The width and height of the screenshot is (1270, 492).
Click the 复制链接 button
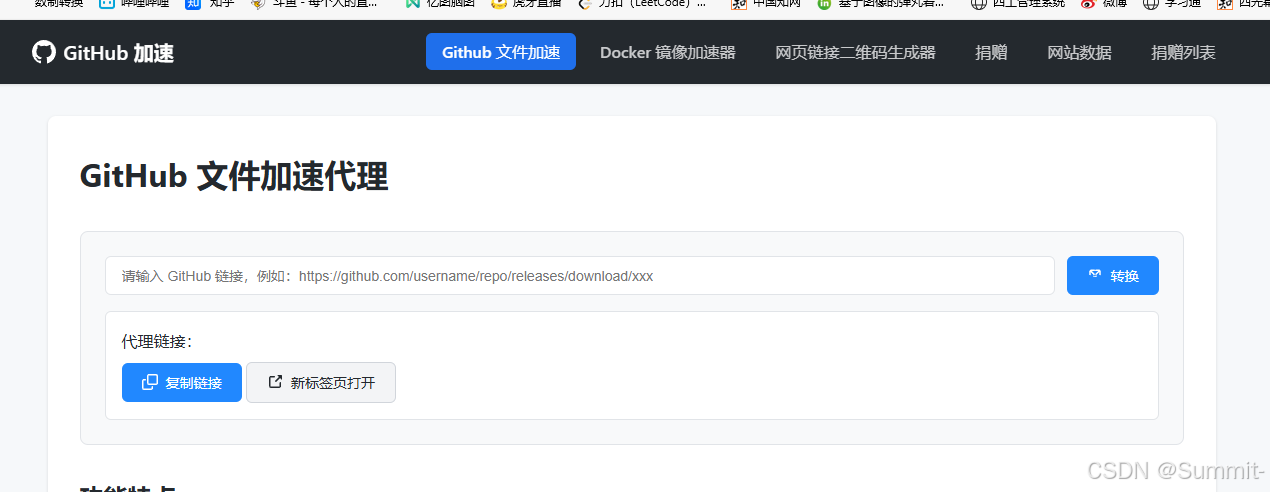(182, 382)
